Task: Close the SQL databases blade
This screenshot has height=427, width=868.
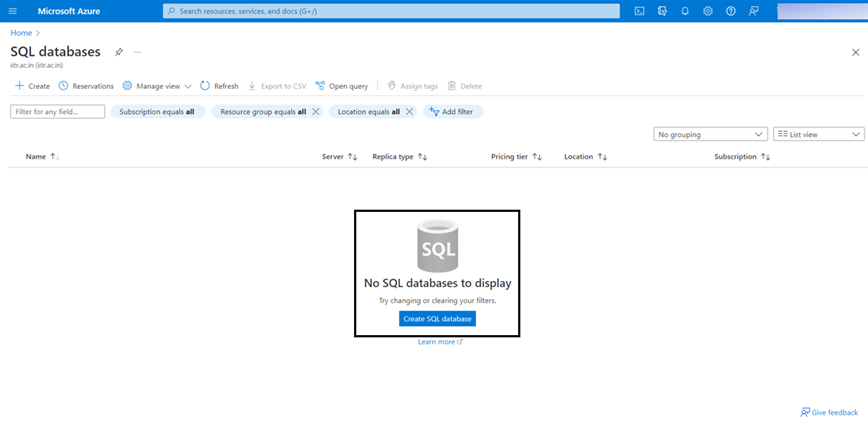Action: [x=855, y=52]
